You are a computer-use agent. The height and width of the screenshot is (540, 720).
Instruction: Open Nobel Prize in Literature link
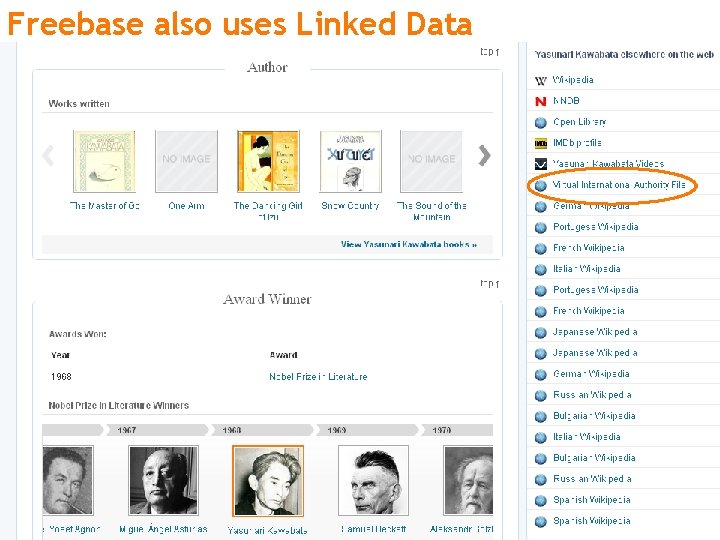(318, 377)
